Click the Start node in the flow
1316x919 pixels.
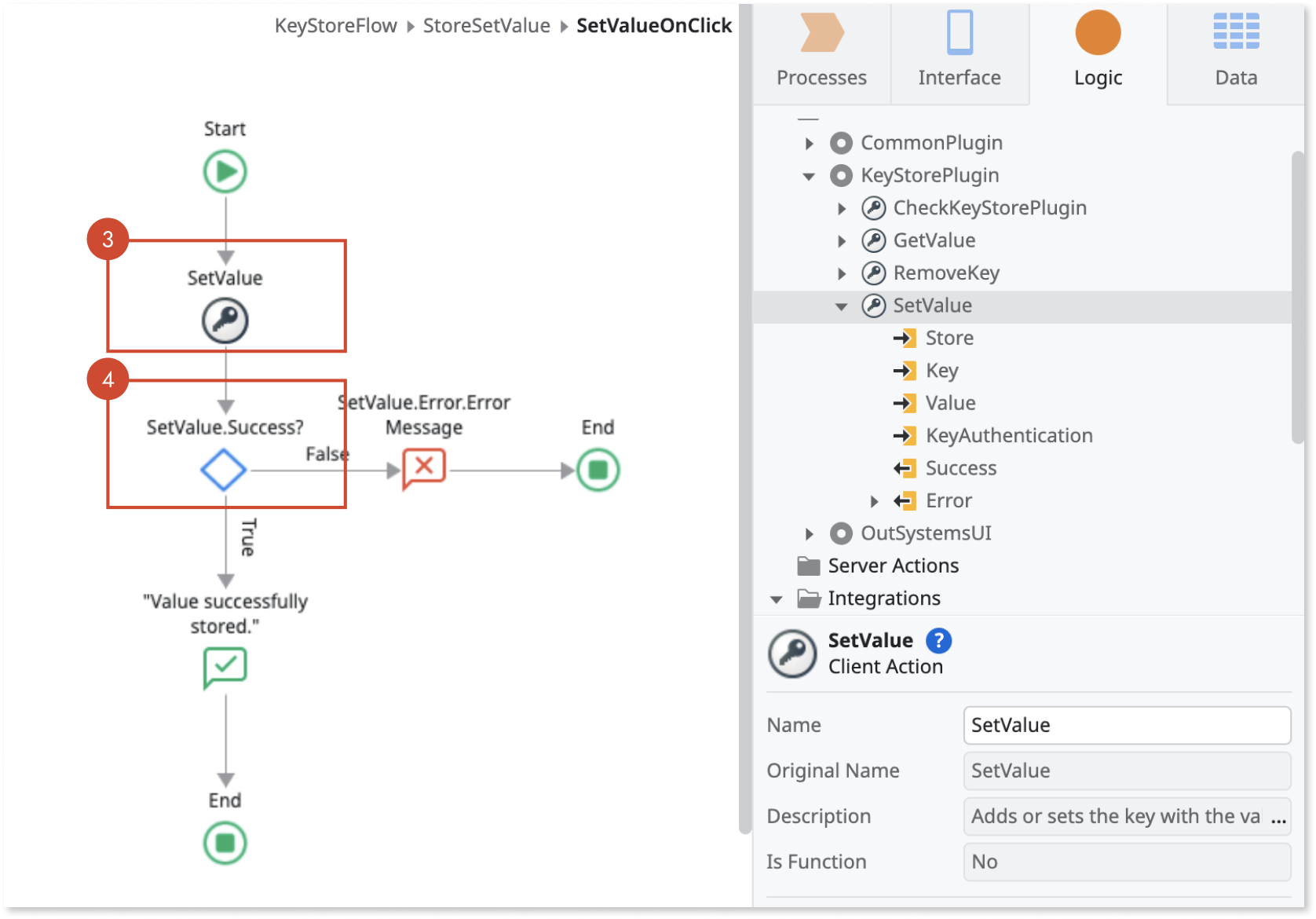(225, 171)
